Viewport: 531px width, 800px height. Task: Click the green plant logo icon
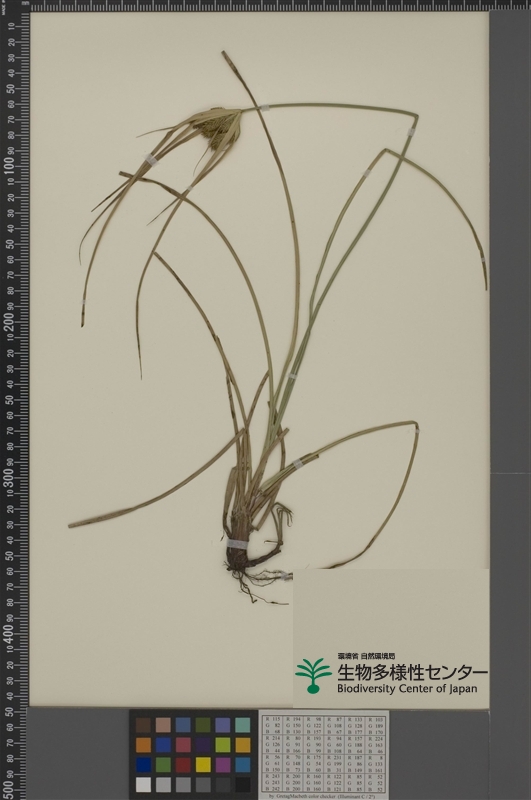click(313, 676)
